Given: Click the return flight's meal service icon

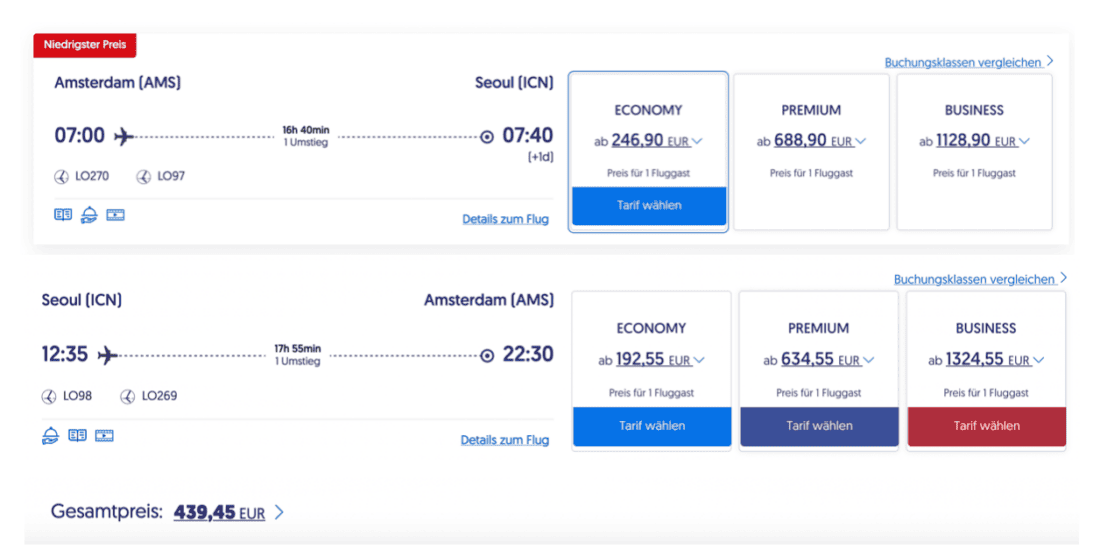Looking at the screenshot, I should pos(50,435).
